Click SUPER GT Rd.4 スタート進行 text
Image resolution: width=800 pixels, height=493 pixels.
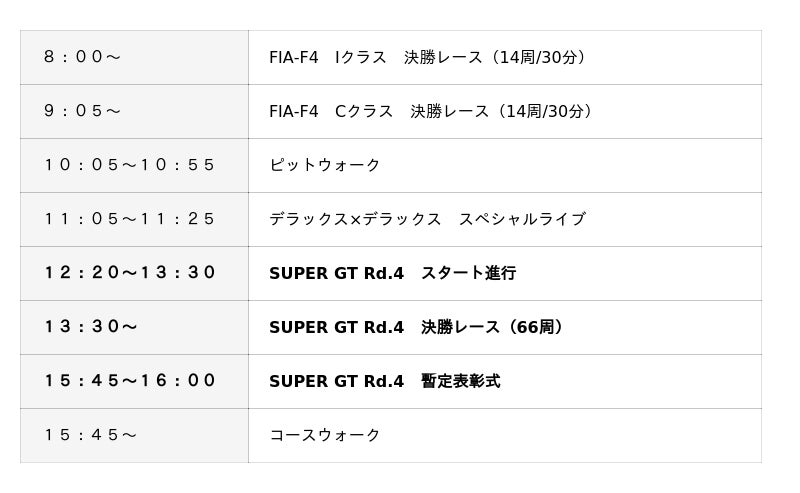(392, 273)
